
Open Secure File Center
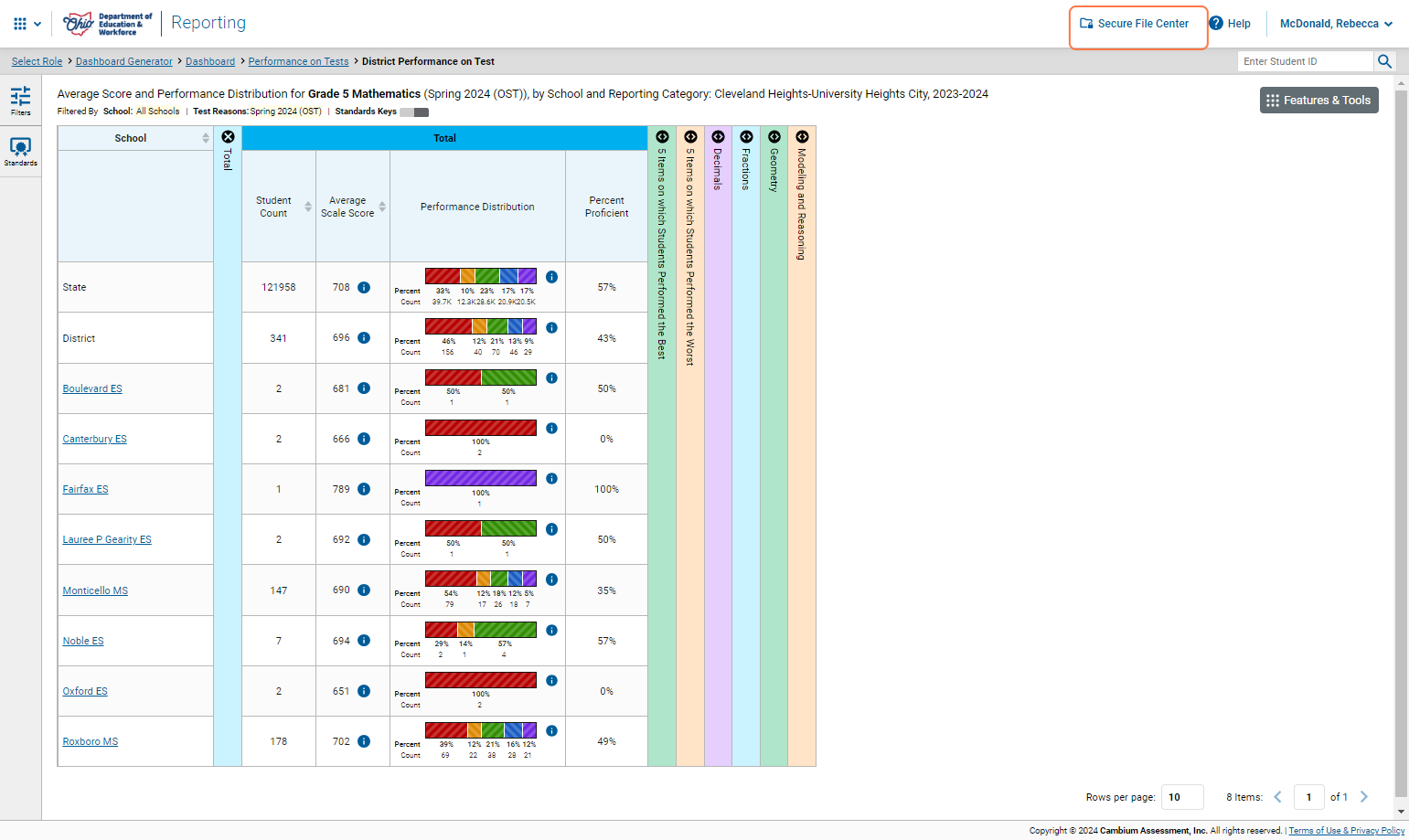1135,24
